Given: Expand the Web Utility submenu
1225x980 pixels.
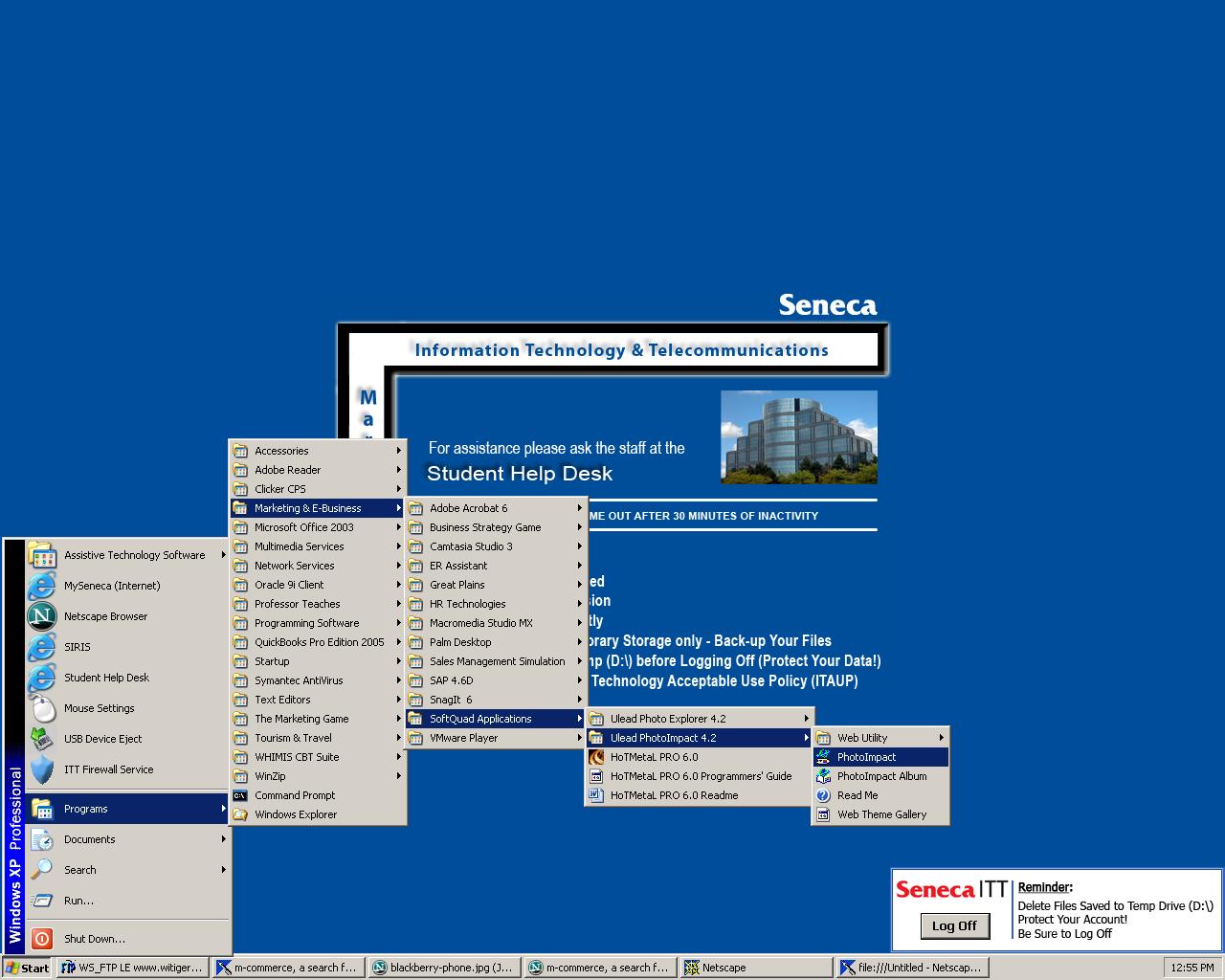Looking at the screenshot, I should pos(880,738).
